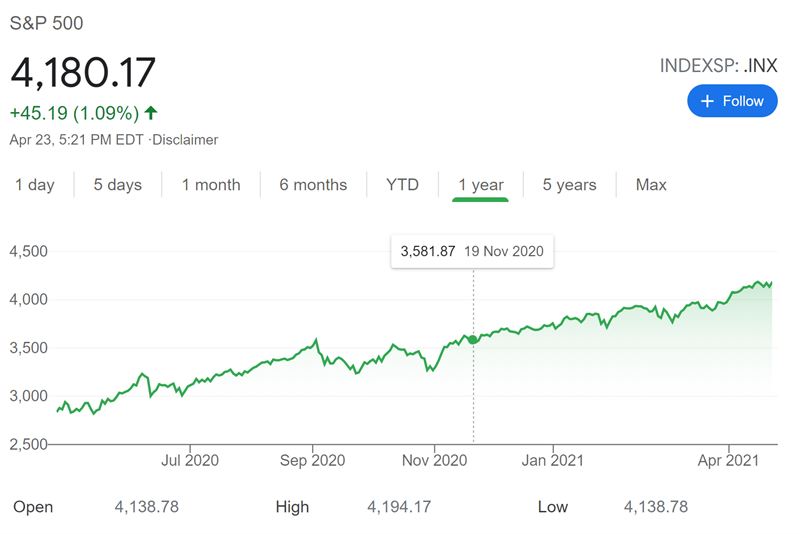
Task: Switch to the 5 days range
Action: click(x=118, y=185)
